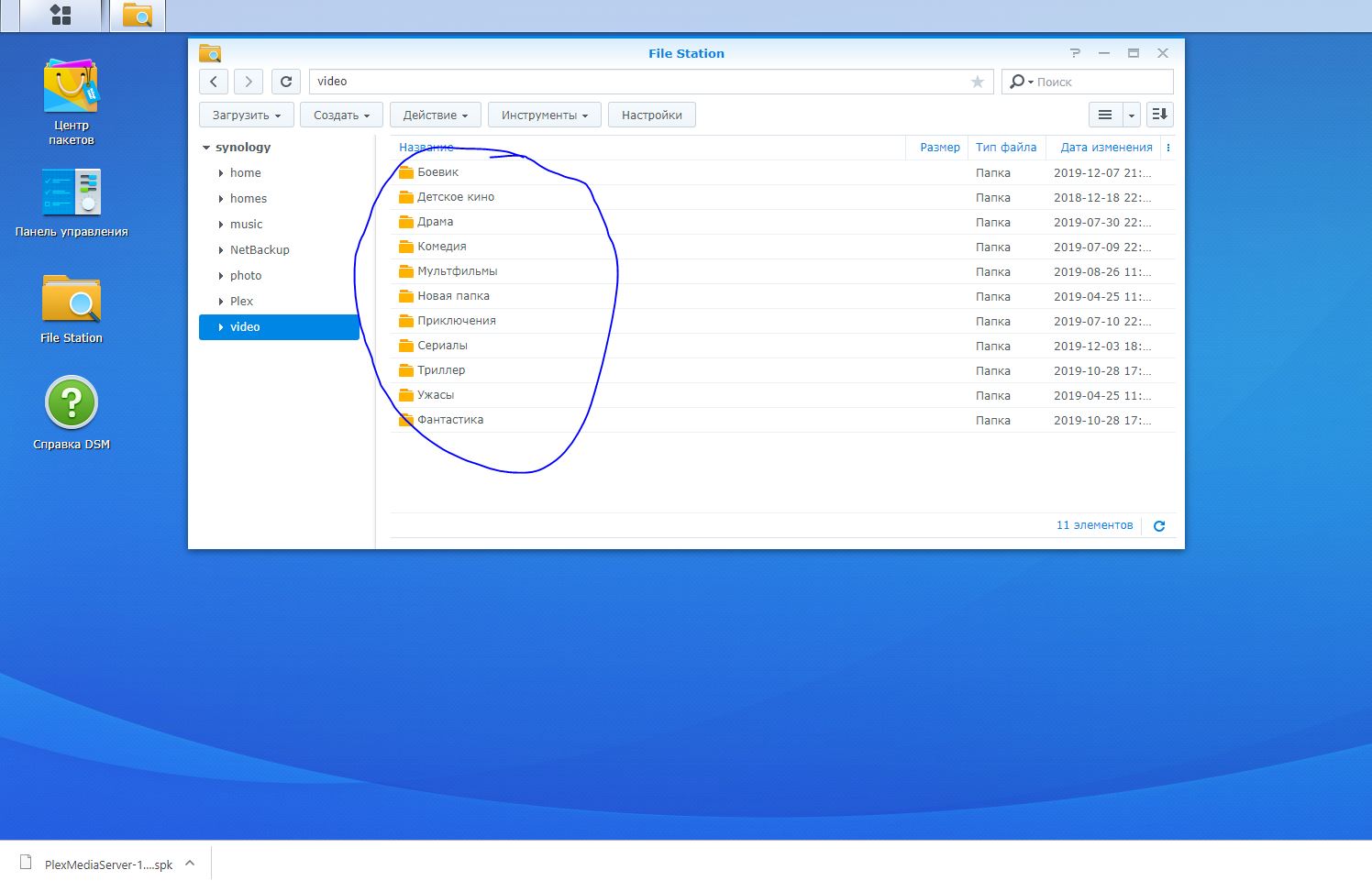Sort by Дата изменения column header
This screenshot has height=881, width=1372.
click(1106, 148)
